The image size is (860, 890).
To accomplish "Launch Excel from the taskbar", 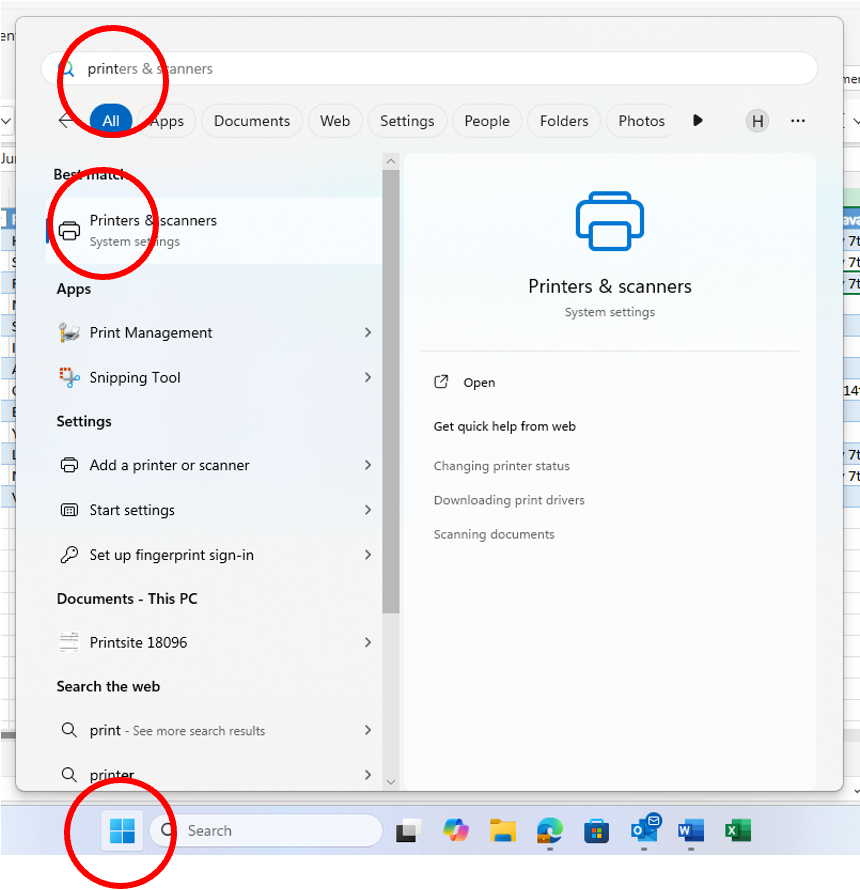I will pos(738,830).
